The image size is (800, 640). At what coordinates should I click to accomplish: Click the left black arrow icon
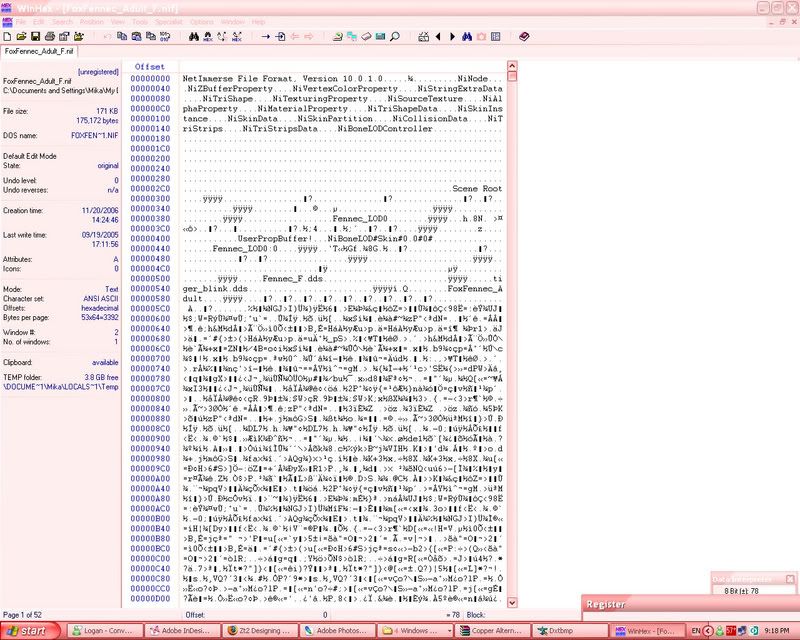437,36
